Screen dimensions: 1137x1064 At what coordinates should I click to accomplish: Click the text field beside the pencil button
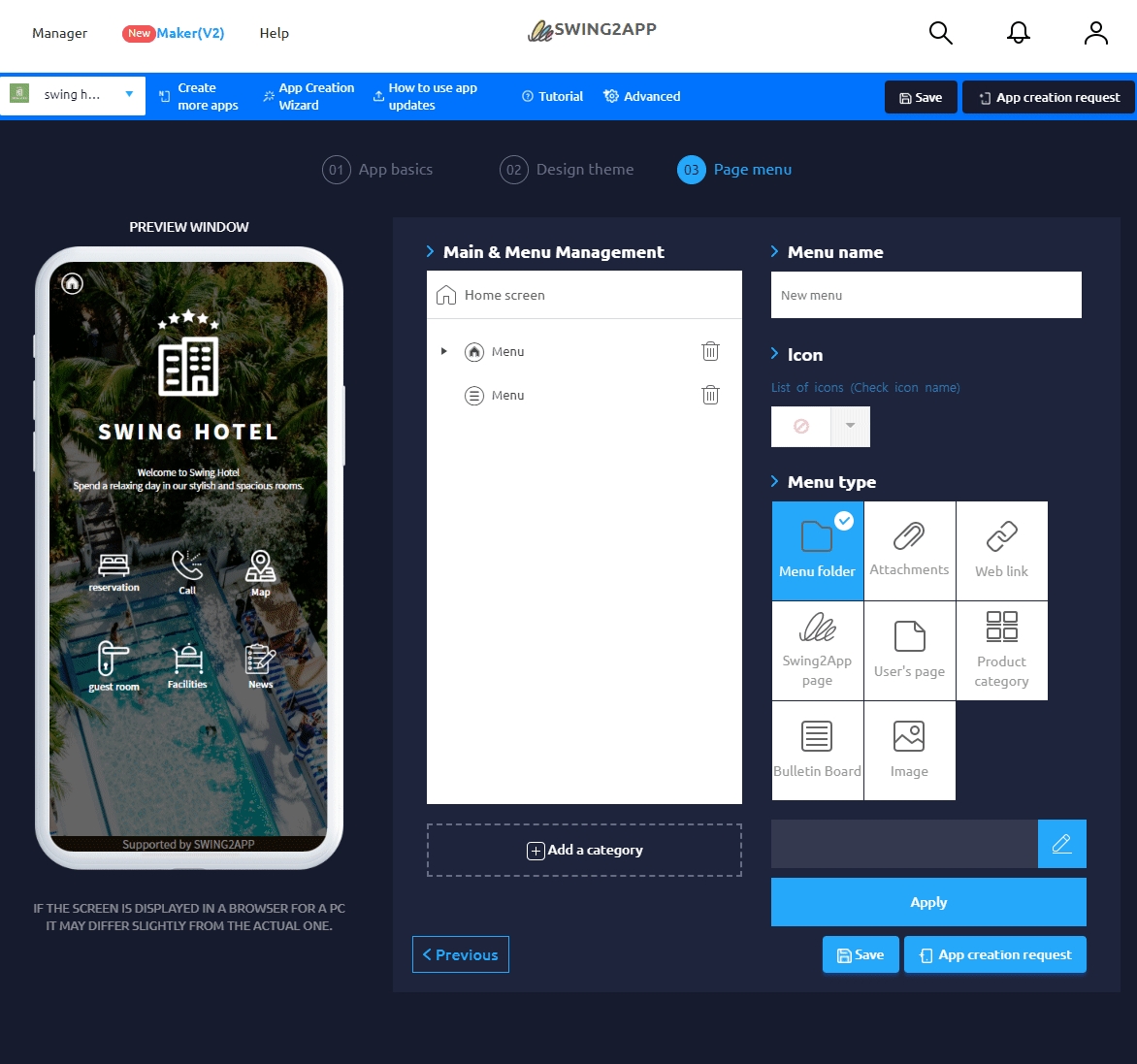point(904,844)
